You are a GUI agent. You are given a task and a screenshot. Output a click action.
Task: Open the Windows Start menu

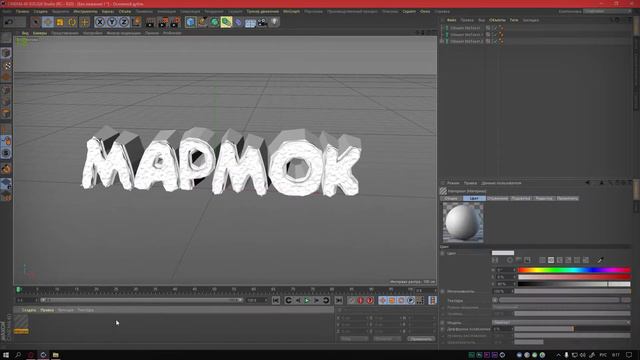tap(6, 355)
